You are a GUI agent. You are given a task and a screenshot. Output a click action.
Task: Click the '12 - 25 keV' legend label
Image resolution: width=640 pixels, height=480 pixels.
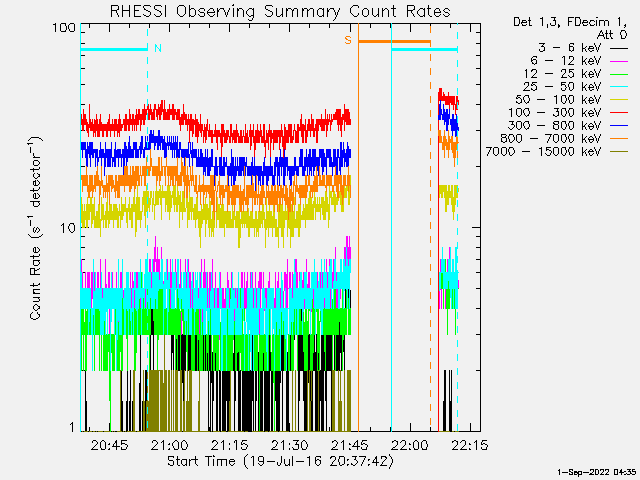coord(562,74)
